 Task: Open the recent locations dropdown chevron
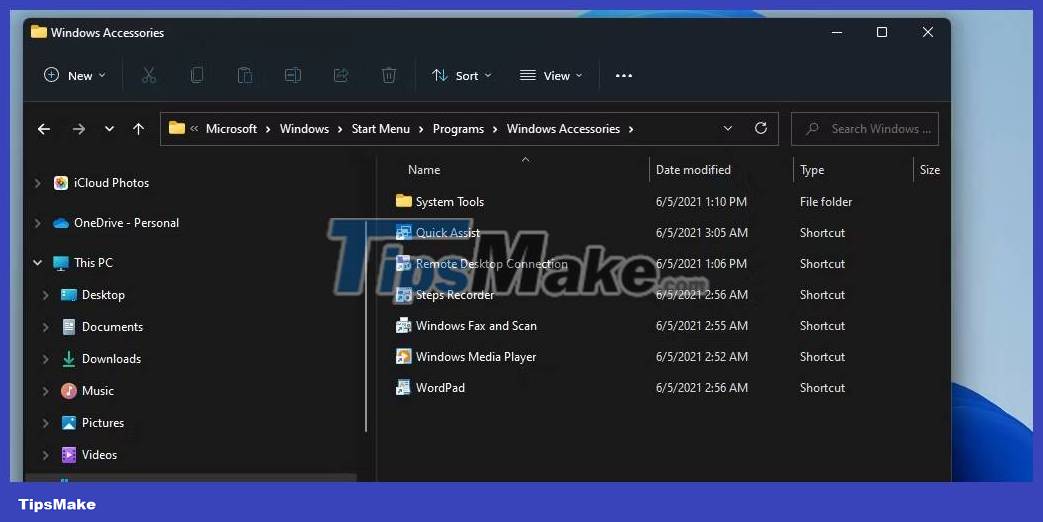[109, 129]
